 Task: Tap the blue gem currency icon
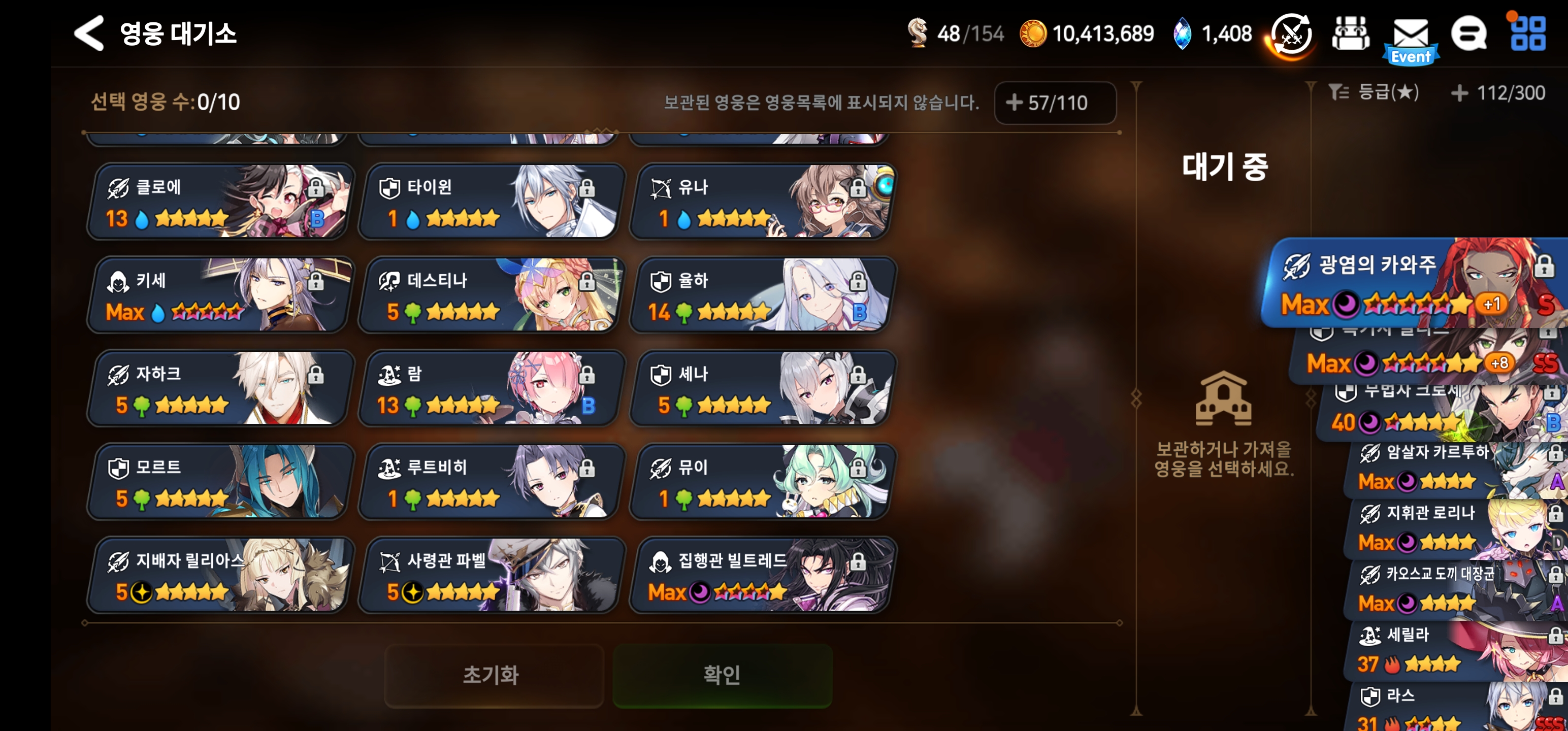click(x=1182, y=34)
